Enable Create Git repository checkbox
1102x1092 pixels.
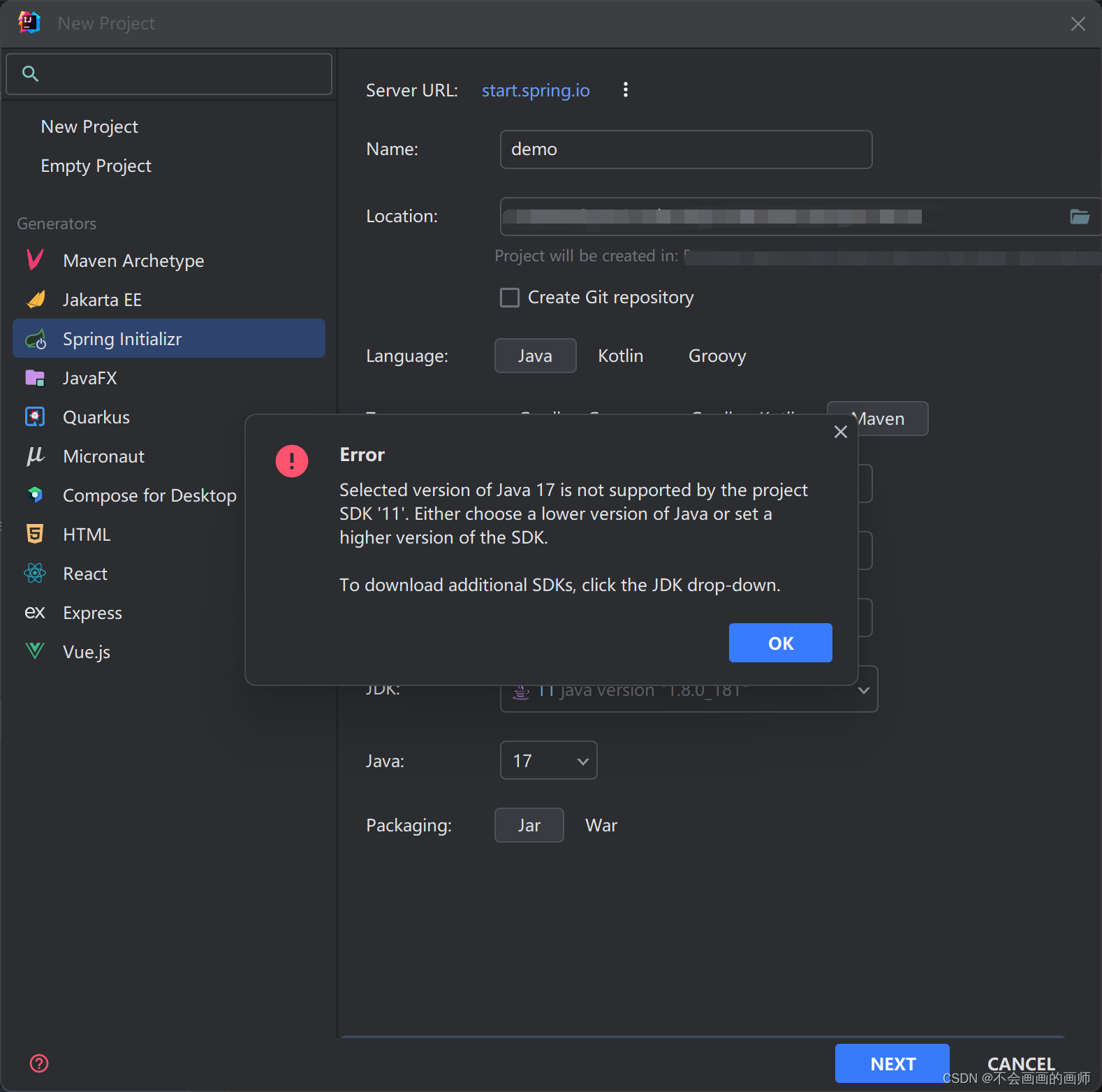[x=510, y=298]
